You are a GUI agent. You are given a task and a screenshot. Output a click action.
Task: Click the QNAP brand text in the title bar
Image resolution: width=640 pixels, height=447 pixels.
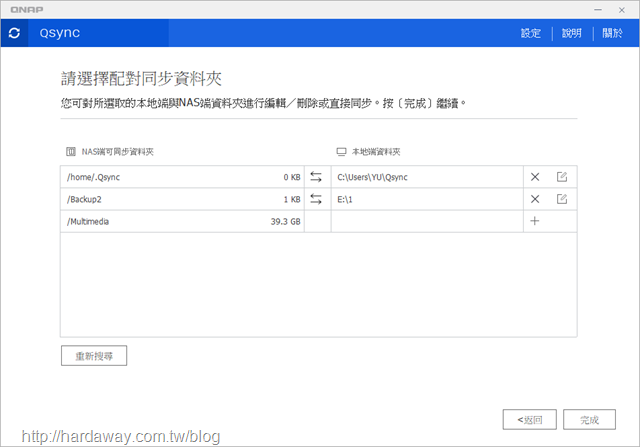tap(27, 10)
